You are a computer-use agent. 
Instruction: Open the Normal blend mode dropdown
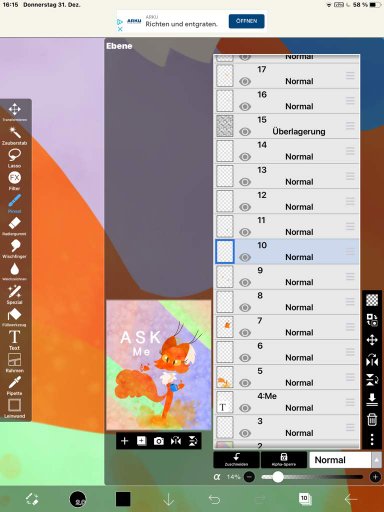tap(345, 460)
